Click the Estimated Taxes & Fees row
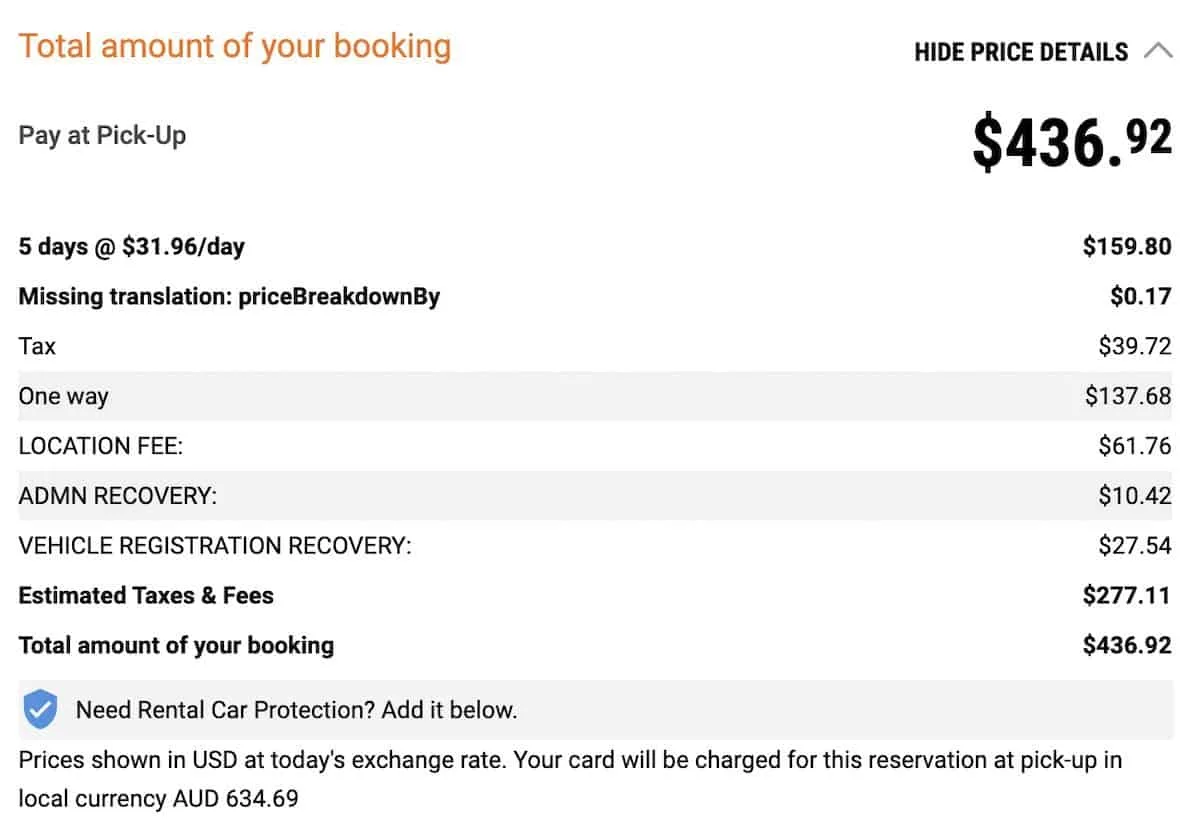 tap(595, 596)
